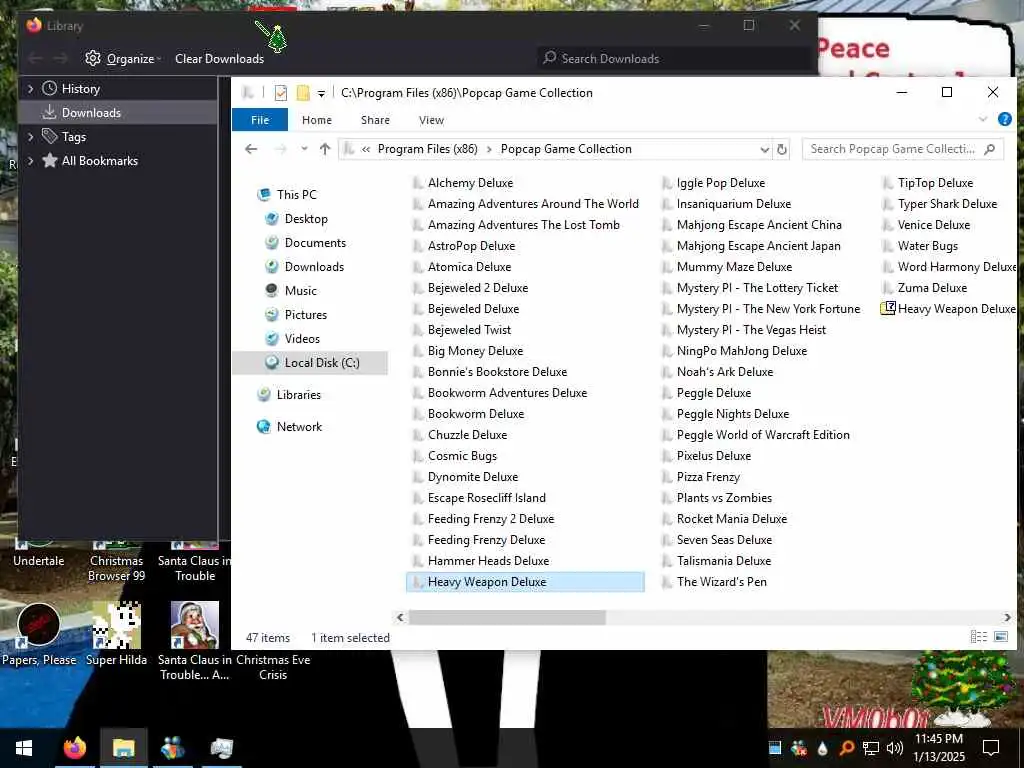The height and width of the screenshot is (768, 1024).
Task: Go up one folder level
Action: (325, 149)
